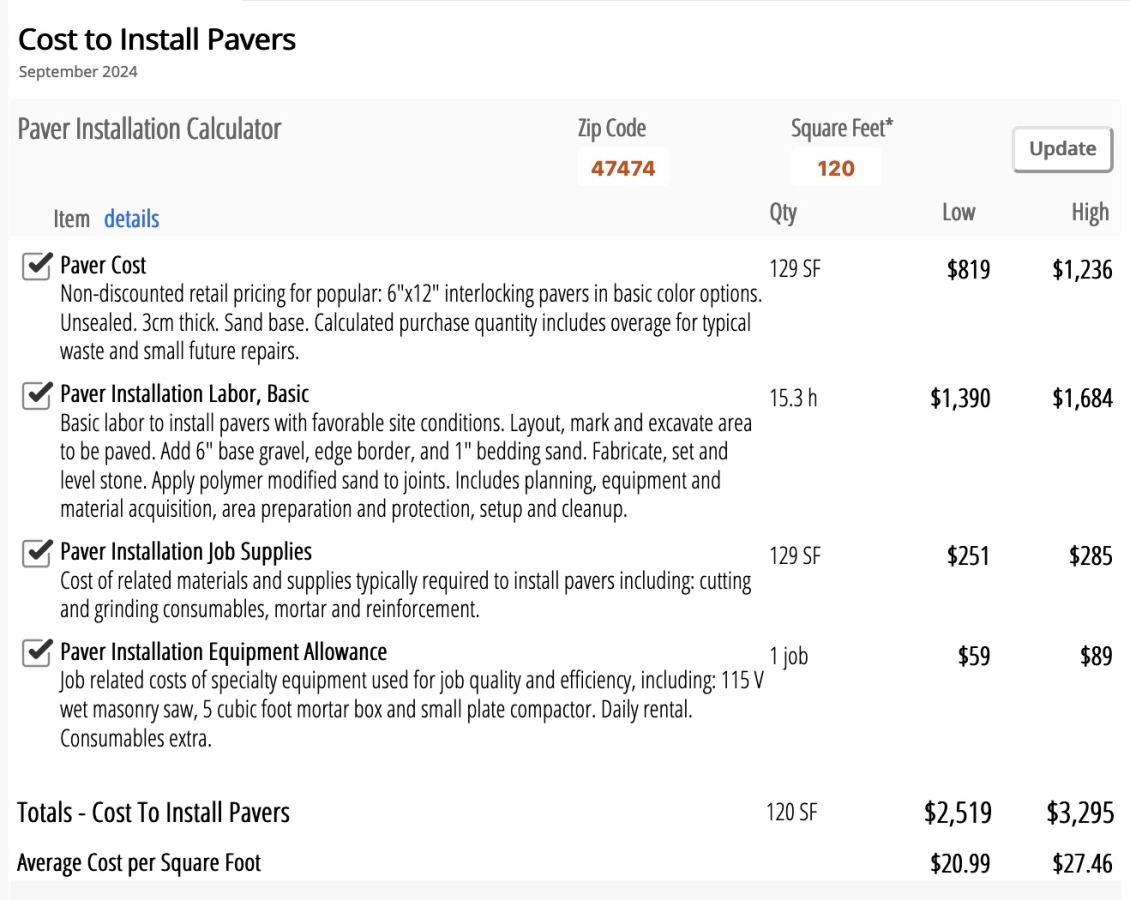
Task: Click the High column header
Action: (x=1089, y=213)
